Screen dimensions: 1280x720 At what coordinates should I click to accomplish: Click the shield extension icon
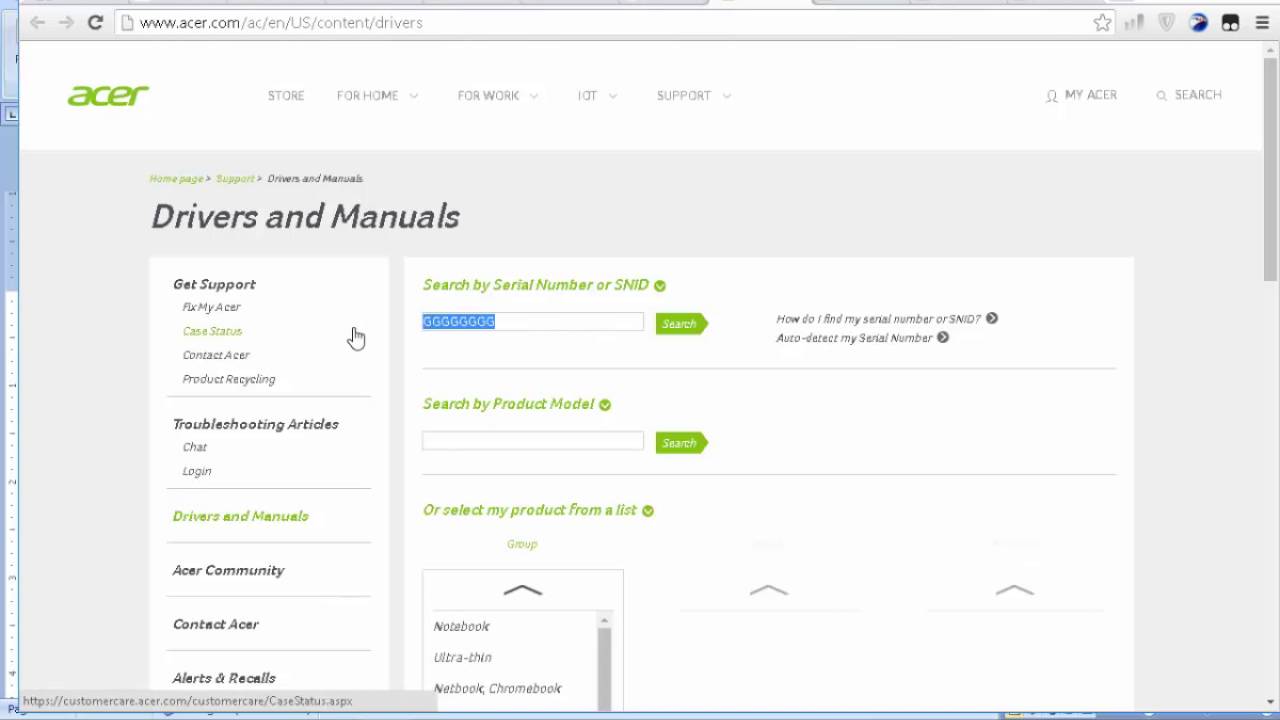1166,22
